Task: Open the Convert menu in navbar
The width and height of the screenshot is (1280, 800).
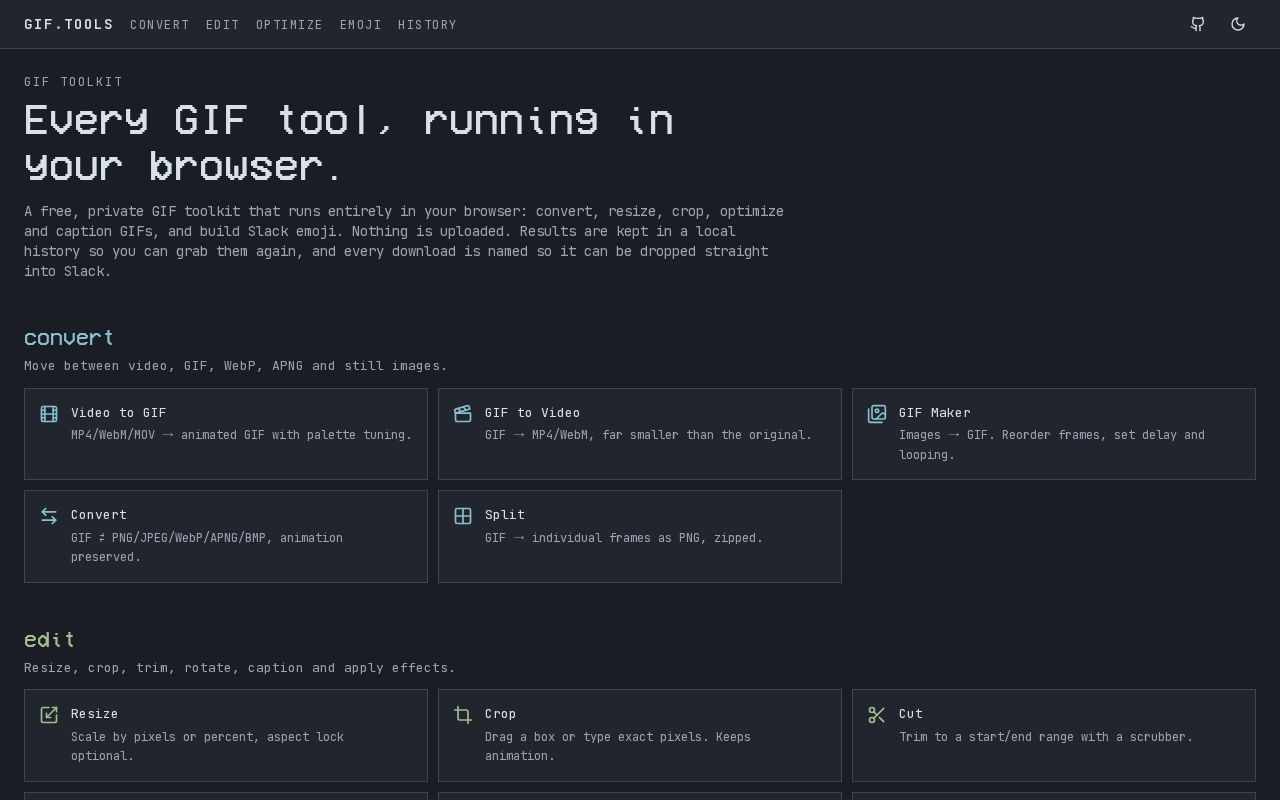Action: tap(160, 25)
